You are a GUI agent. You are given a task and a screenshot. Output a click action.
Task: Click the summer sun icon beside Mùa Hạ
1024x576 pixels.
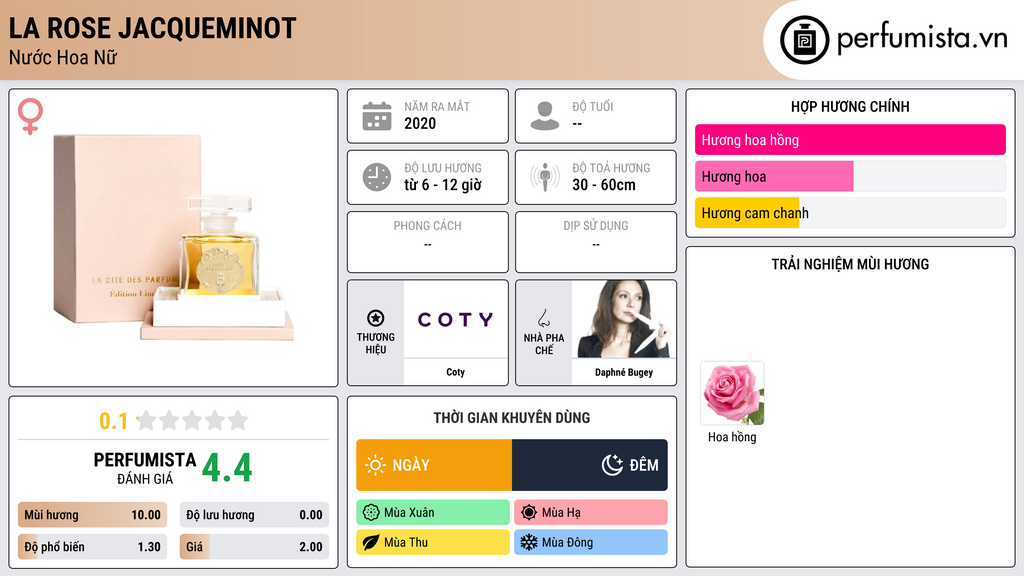pyautogui.click(x=529, y=513)
